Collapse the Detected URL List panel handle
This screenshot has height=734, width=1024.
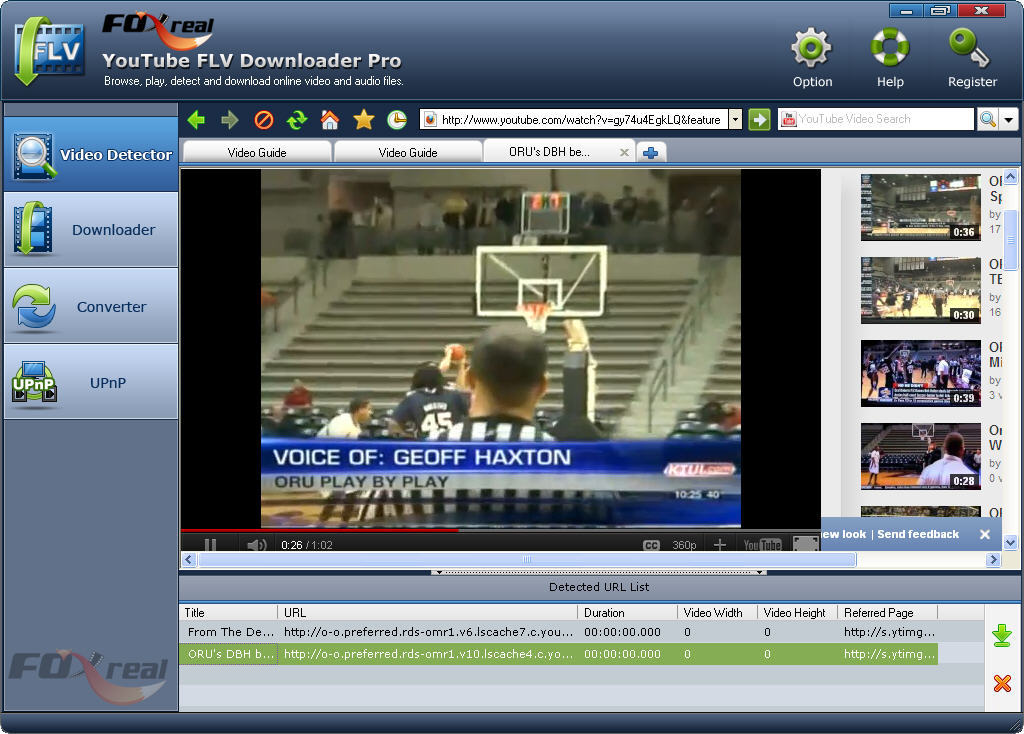click(x=599, y=572)
